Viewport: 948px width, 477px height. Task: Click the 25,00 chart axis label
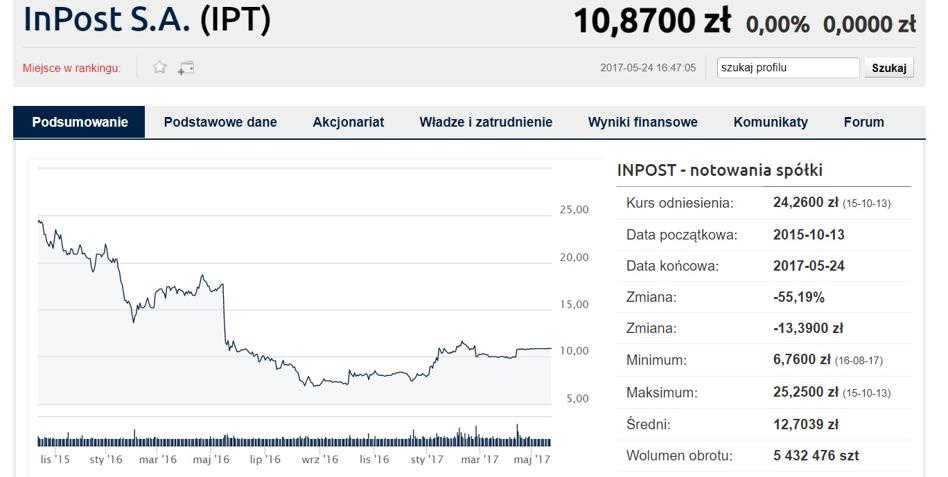(x=574, y=210)
